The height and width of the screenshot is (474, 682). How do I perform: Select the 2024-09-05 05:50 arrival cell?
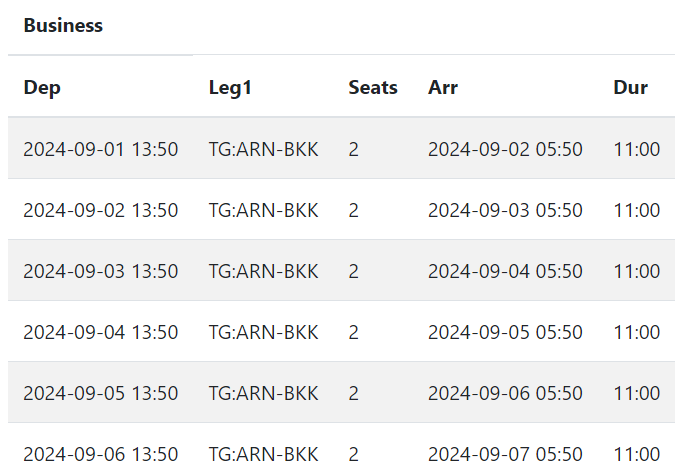pos(505,332)
